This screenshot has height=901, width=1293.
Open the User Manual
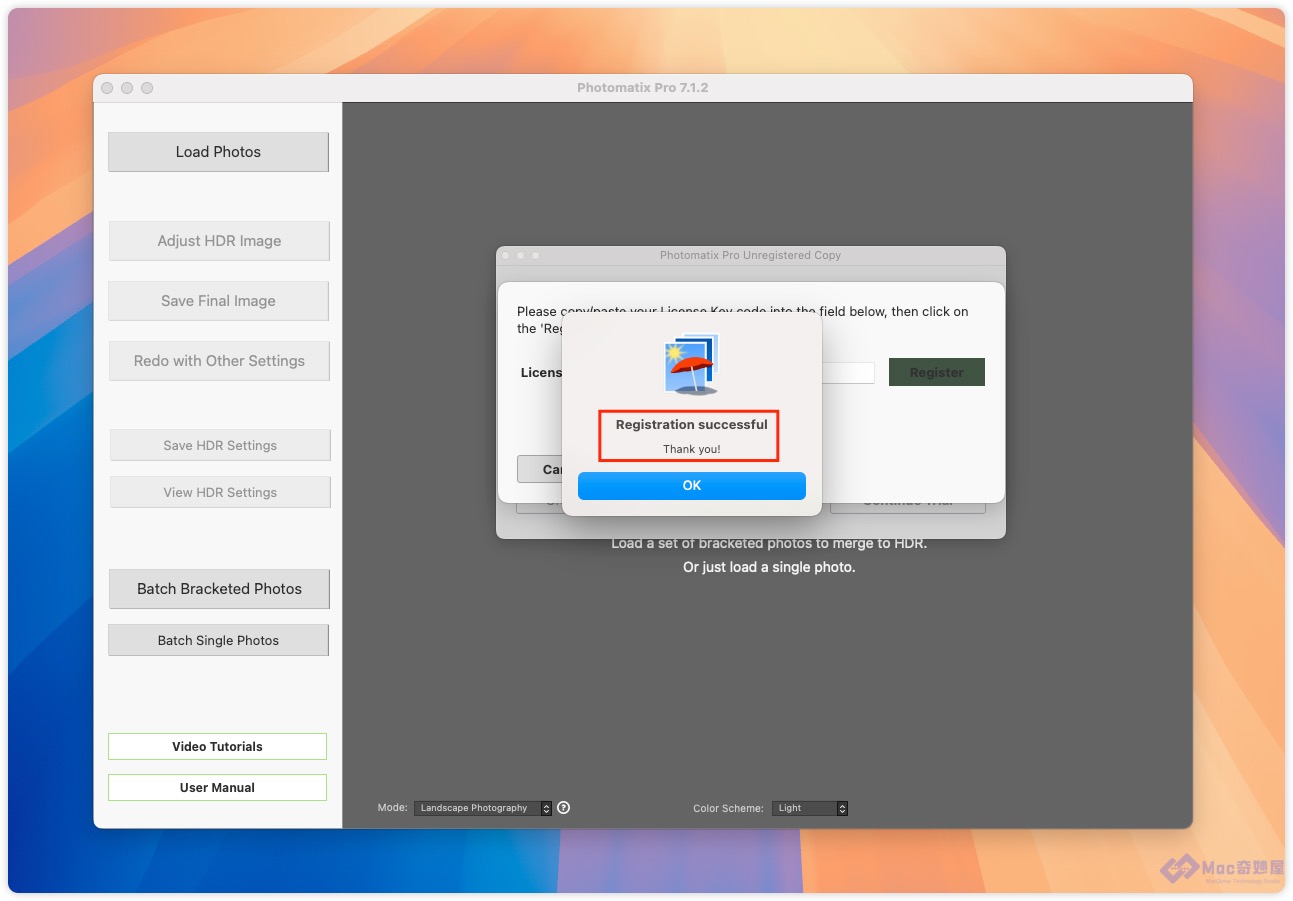point(217,788)
